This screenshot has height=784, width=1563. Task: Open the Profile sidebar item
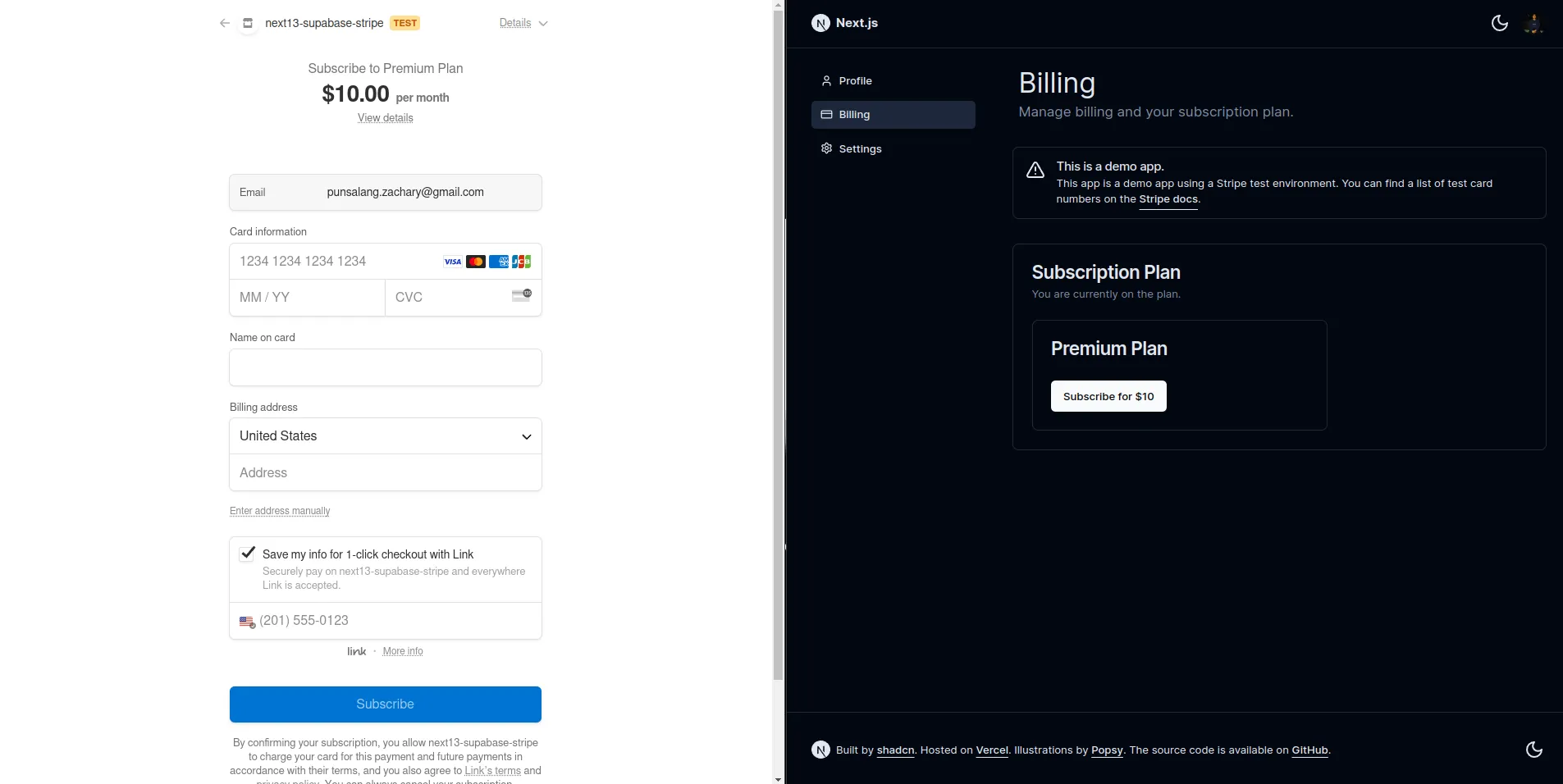(x=855, y=80)
